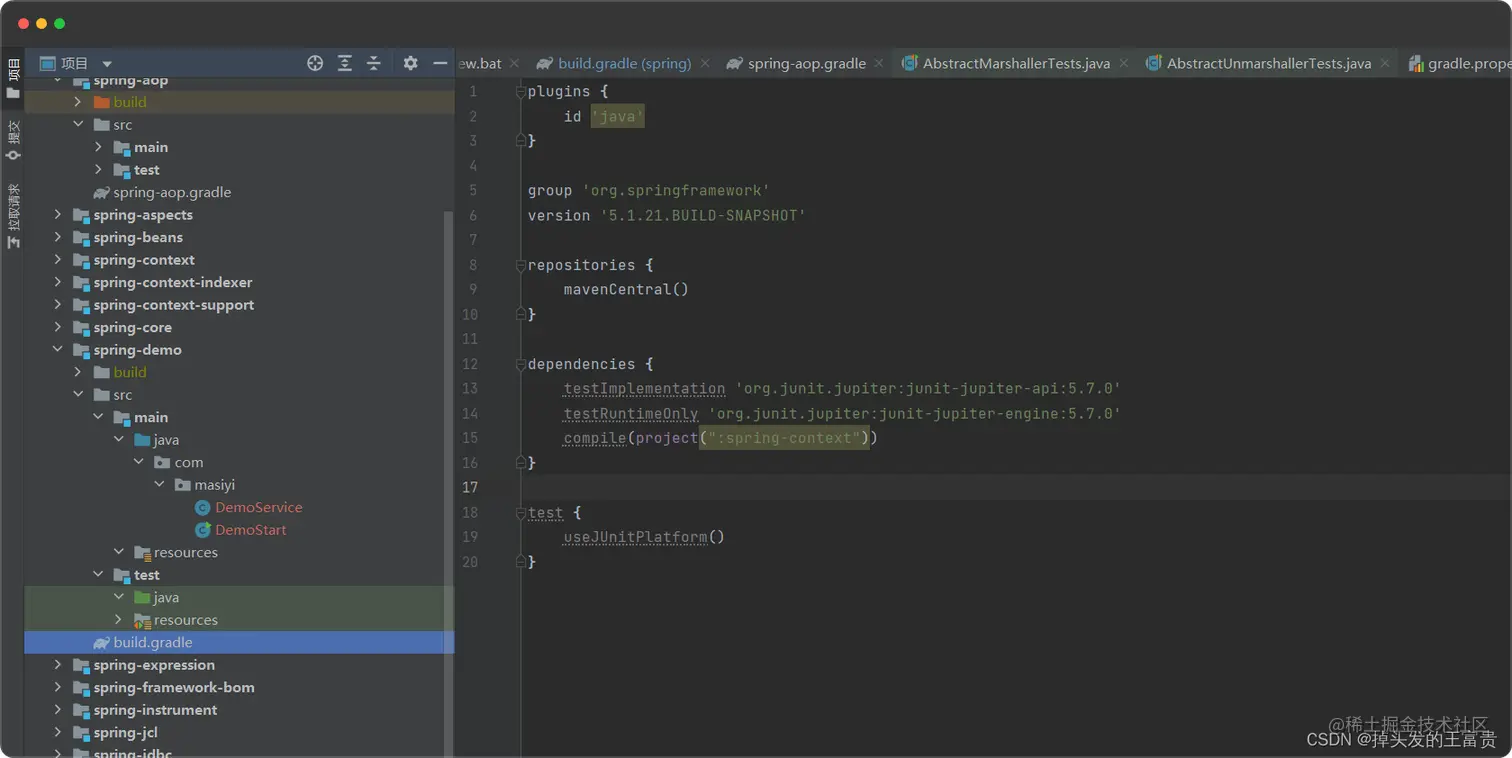1512x758 pixels.
Task: Switch to the AbstractMarshallerTests.java tab
Action: 1016,63
